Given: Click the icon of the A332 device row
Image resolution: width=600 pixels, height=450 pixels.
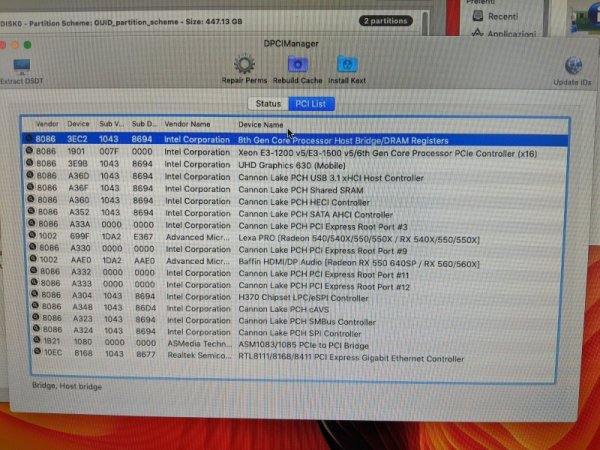Looking at the screenshot, I should [34, 271].
